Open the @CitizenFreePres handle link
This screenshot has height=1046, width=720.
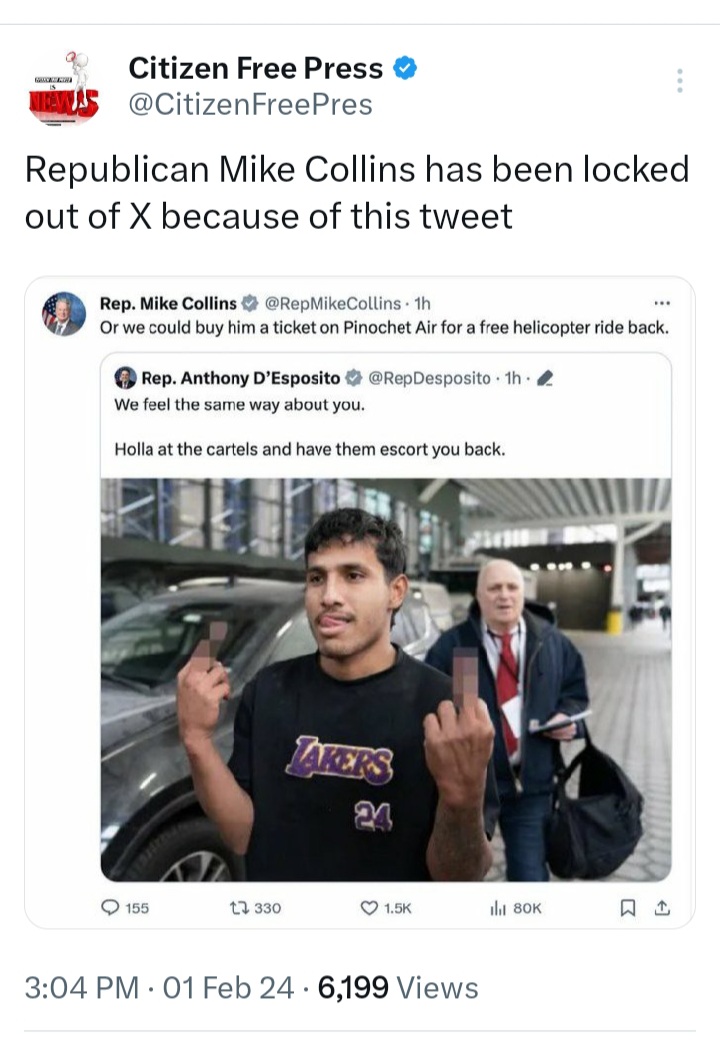[250, 105]
